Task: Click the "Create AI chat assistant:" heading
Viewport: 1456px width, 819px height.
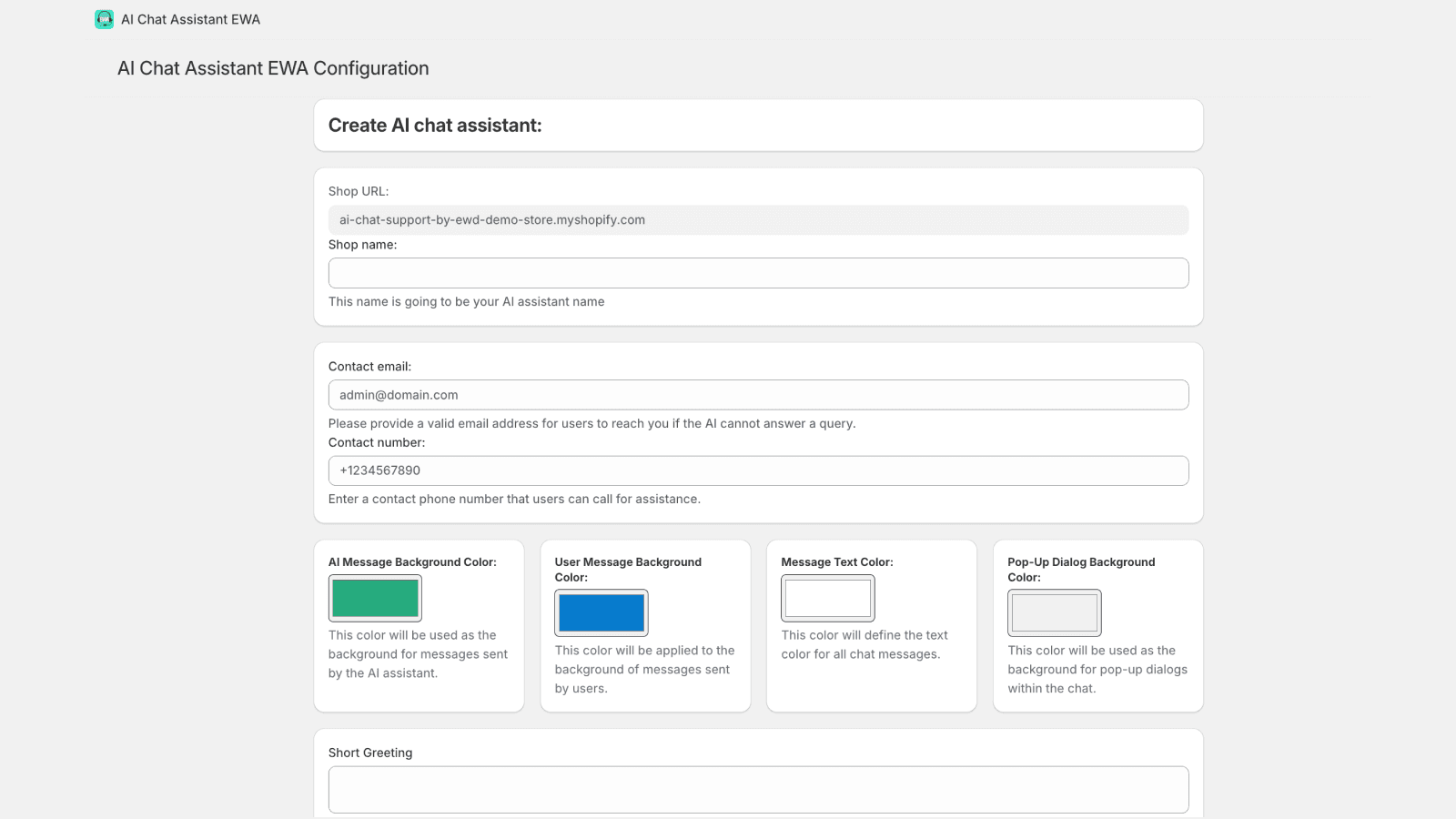Action: tap(435, 126)
